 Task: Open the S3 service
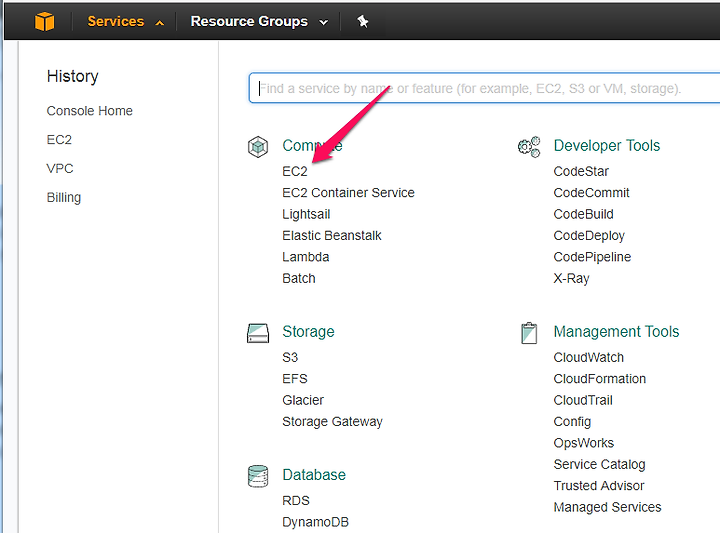point(290,357)
